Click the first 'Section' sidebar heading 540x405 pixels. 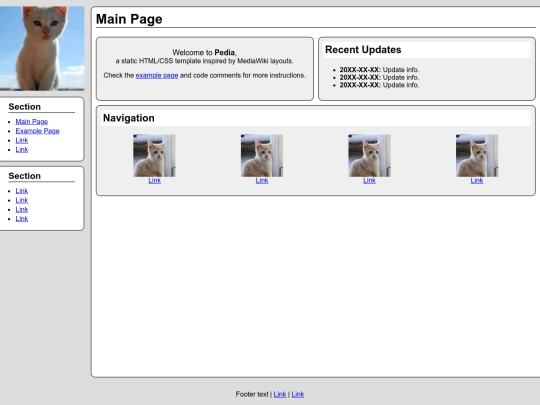[x=24, y=107]
